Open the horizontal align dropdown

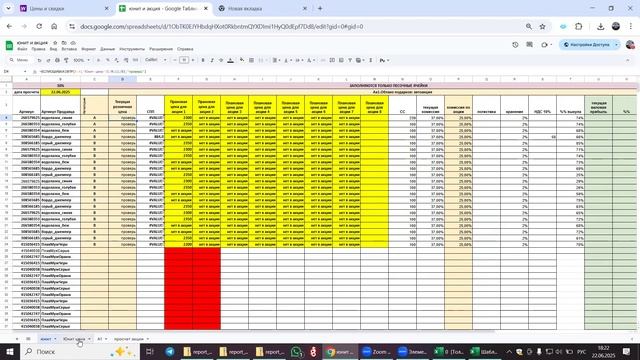[x=276, y=60]
